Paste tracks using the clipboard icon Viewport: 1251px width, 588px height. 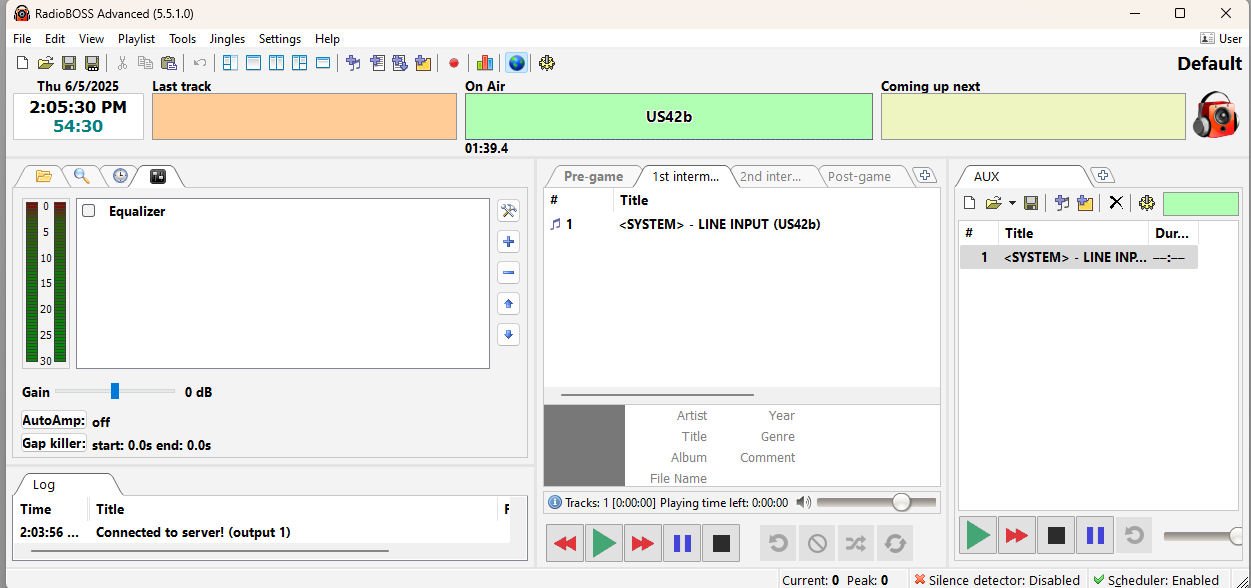(x=169, y=63)
